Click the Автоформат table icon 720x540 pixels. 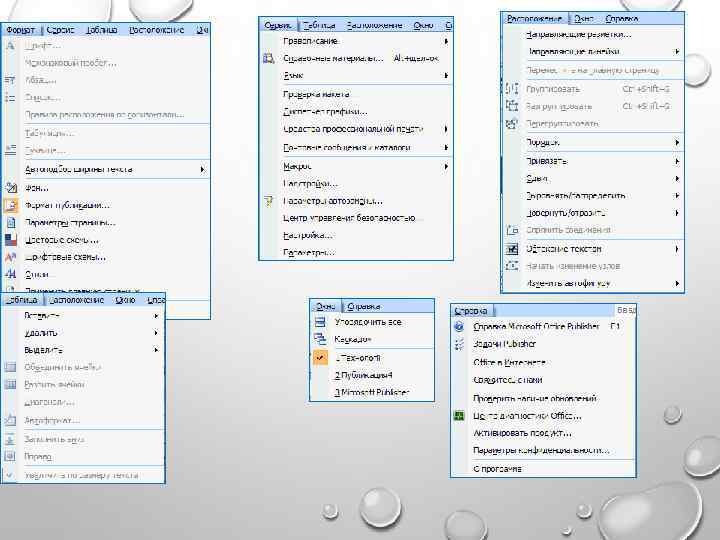tap(10, 420)
